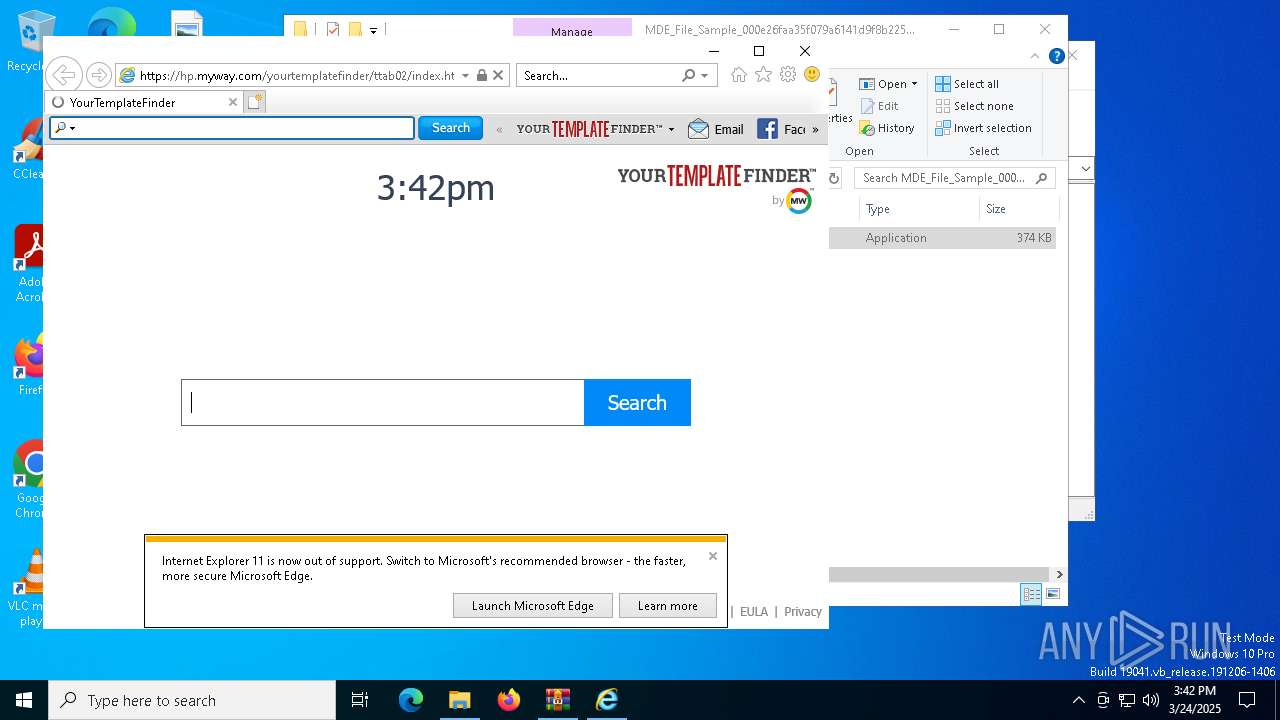Open the toolbar search magnifier dropdown

[x=64, y=128]
